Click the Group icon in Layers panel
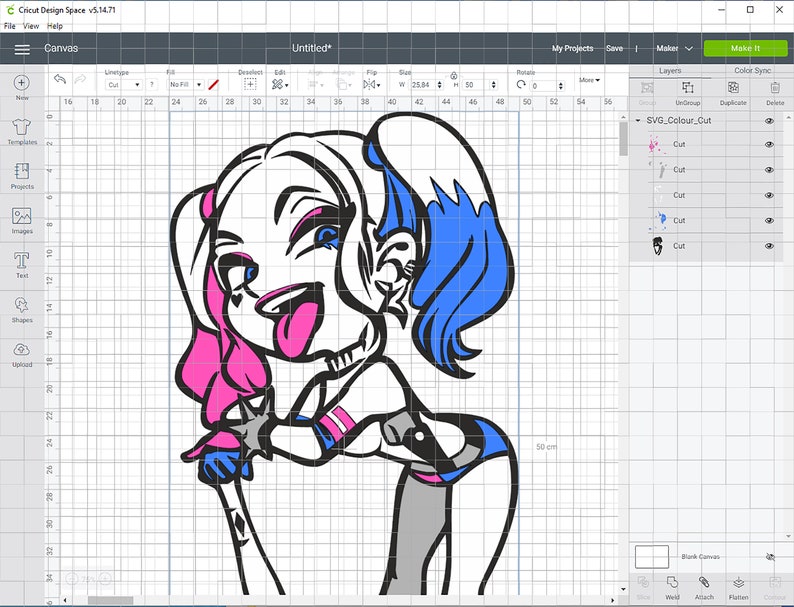 tap(647, 88)
